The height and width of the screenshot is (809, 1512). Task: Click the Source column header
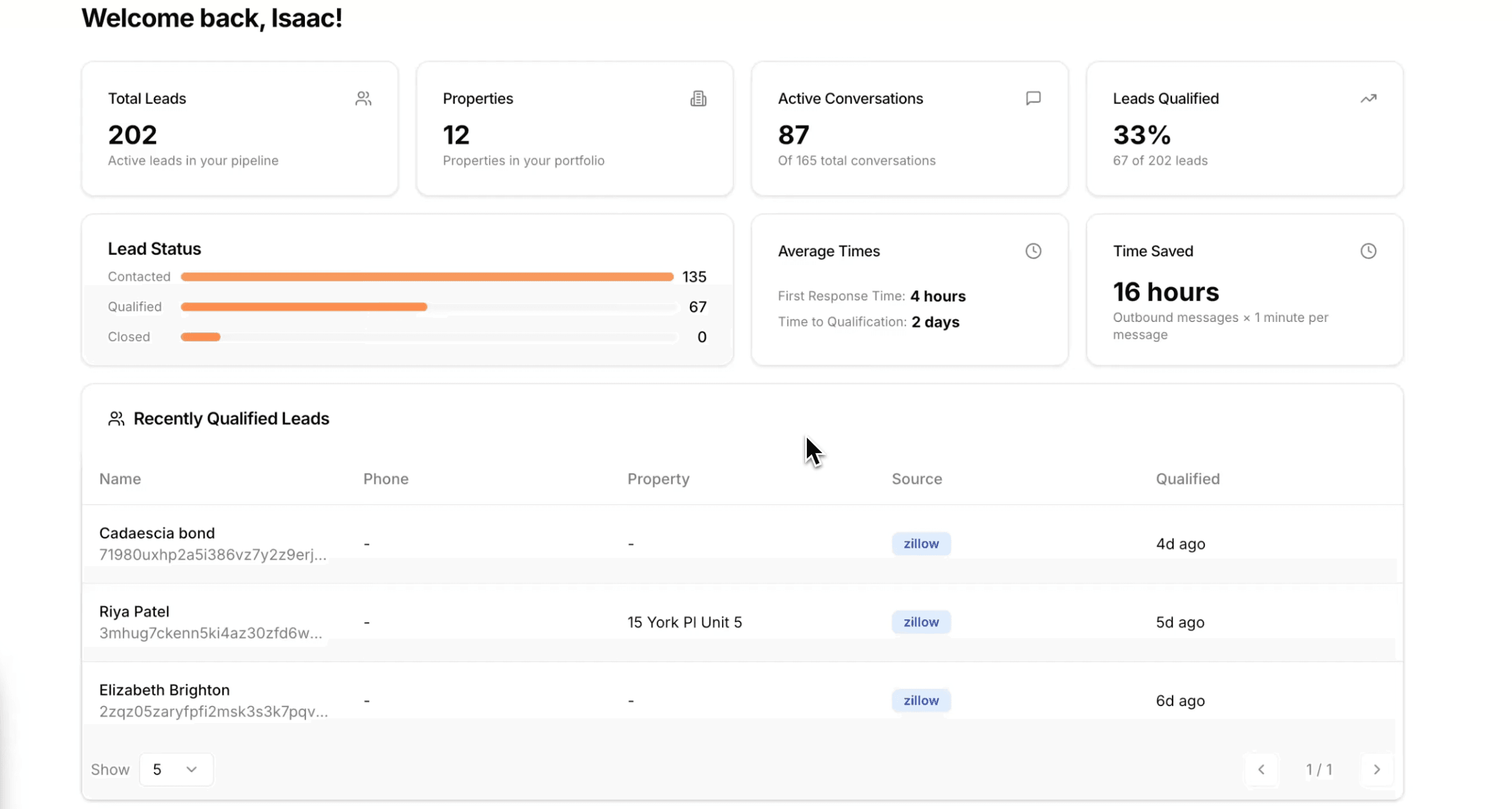coord(916,479)
